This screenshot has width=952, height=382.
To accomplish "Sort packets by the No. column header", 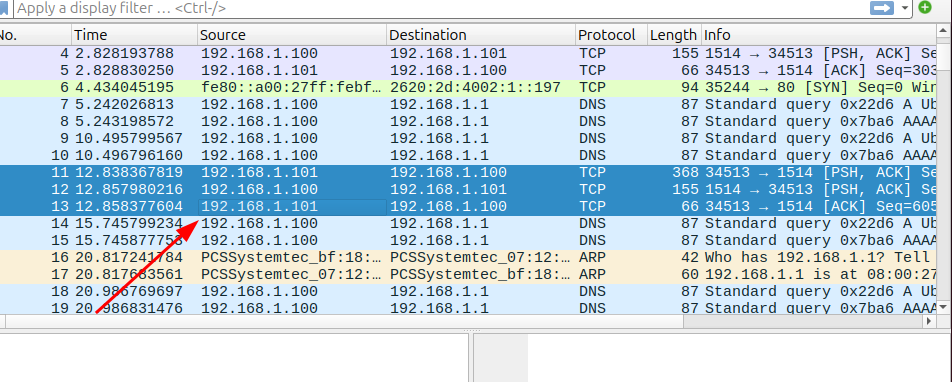I will coord(36,35).
